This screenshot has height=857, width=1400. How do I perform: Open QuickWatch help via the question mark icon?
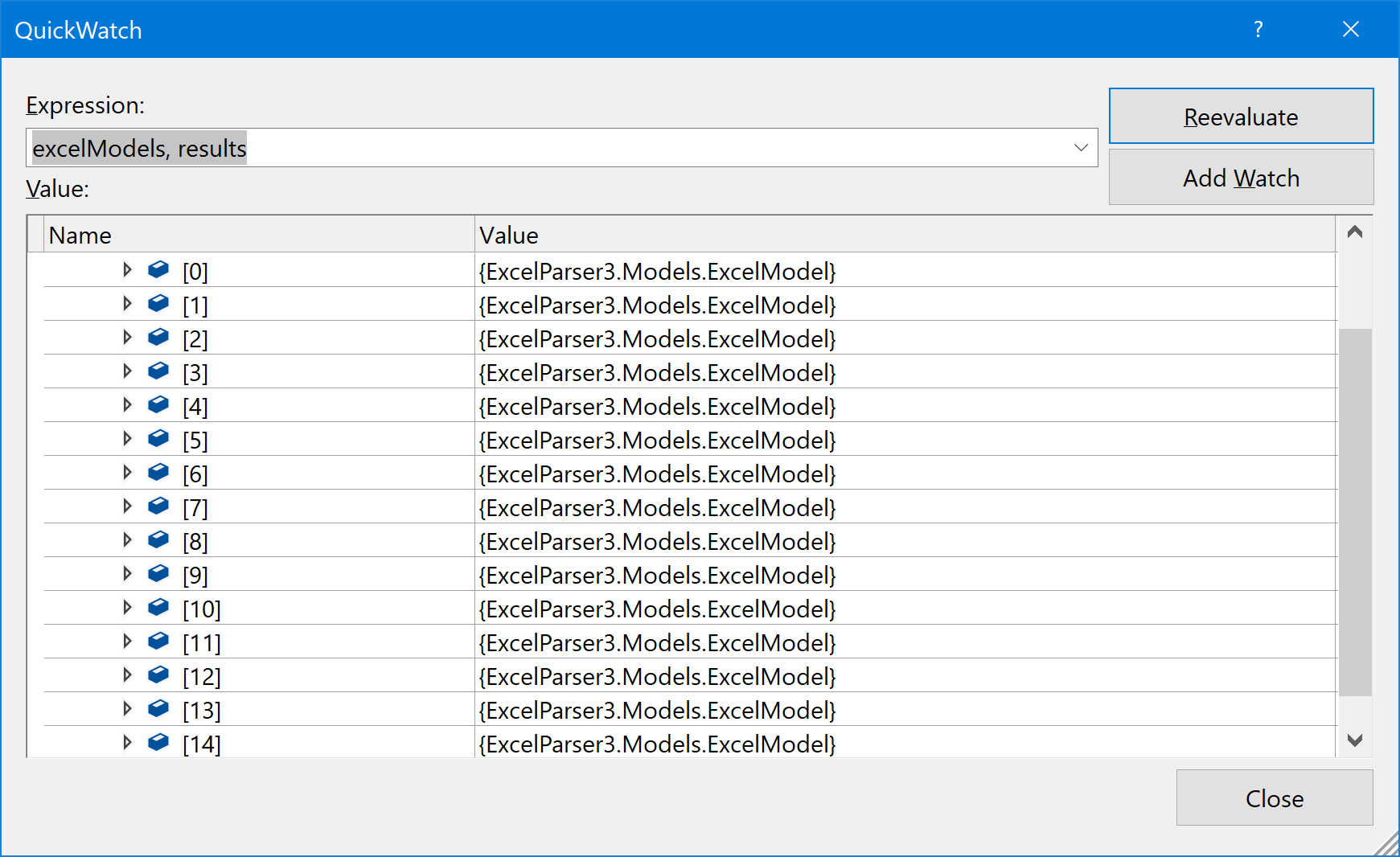click(1258, 29)
